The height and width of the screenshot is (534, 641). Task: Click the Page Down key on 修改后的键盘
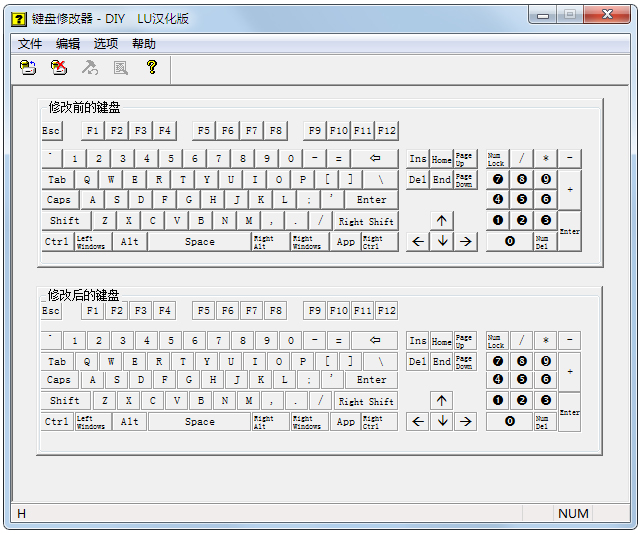(466, 361)
